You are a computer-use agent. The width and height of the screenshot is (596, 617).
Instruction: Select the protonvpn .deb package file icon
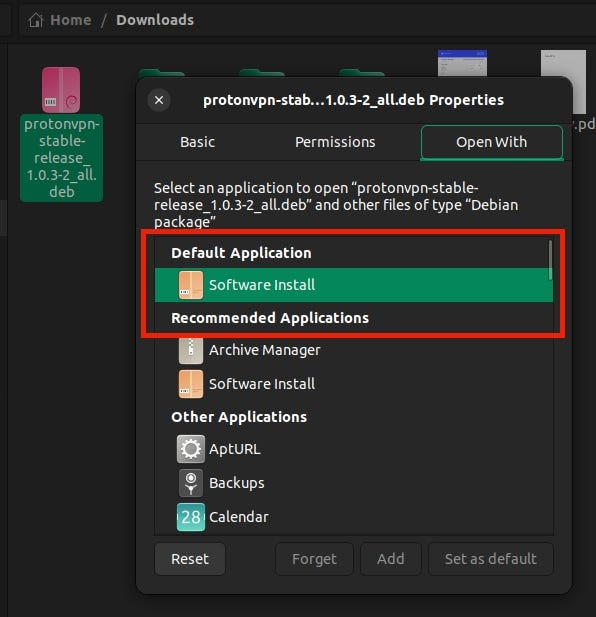pos(61,90)
